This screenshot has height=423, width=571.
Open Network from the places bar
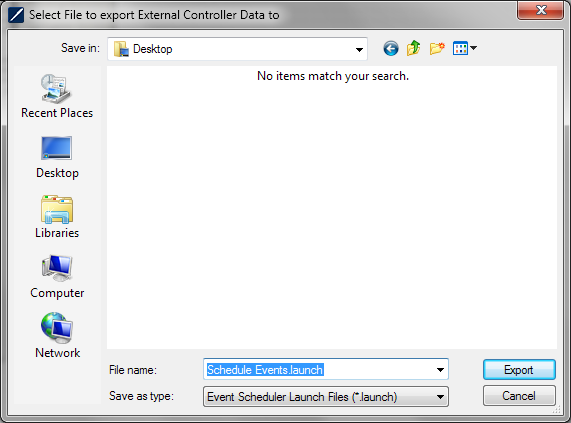(x=57, y=336)
